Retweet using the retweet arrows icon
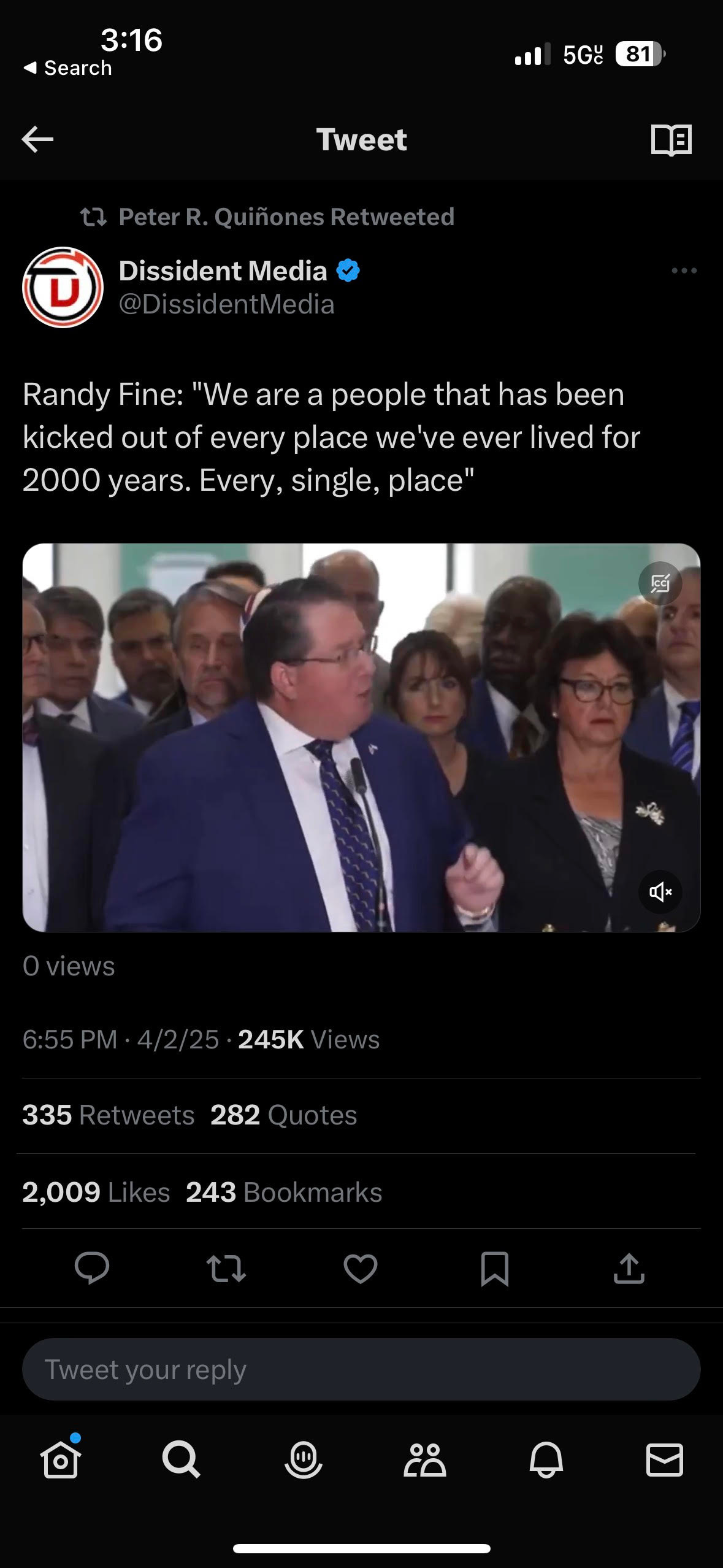The image size is (723, 1568). (226, 1269)
